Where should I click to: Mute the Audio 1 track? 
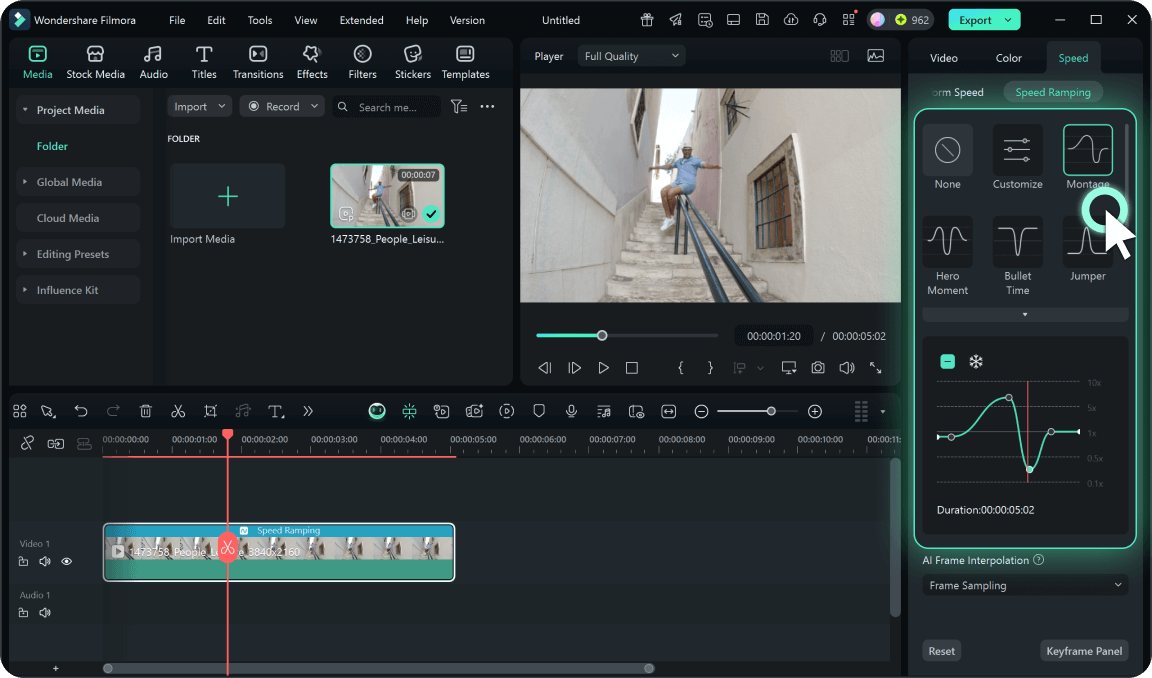point(45,613)
